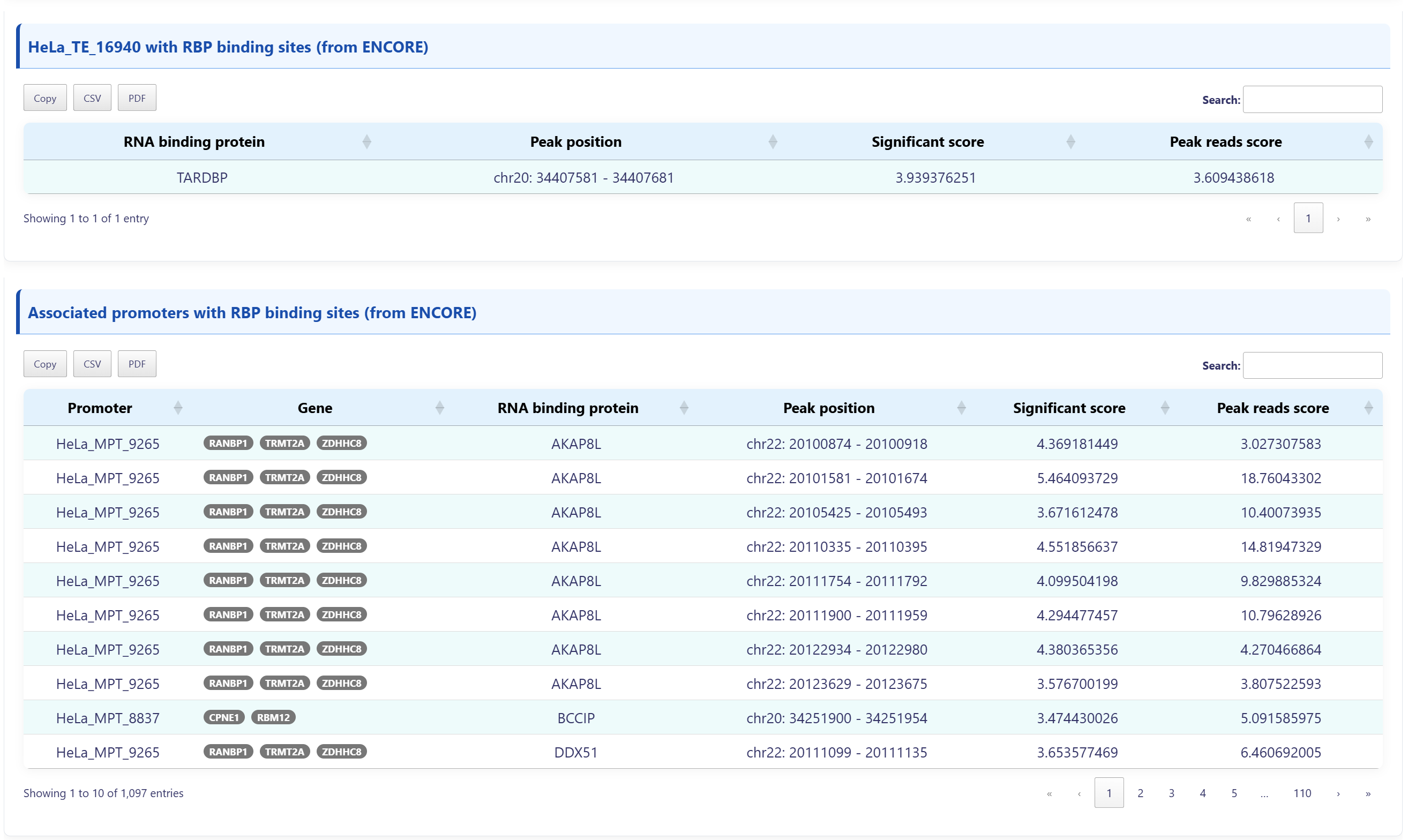Sort top table by Peak reads score arrows
The width and height of the screenshot is (1408, 840).
pyautogui.click(x=1368, y=141)
